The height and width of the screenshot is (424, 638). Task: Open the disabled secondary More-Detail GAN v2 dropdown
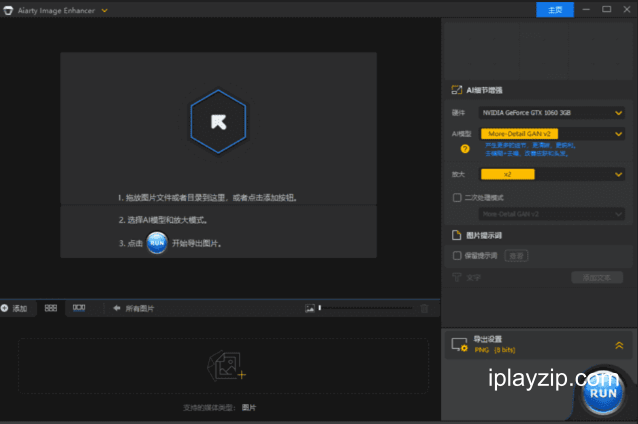(551, 214)
